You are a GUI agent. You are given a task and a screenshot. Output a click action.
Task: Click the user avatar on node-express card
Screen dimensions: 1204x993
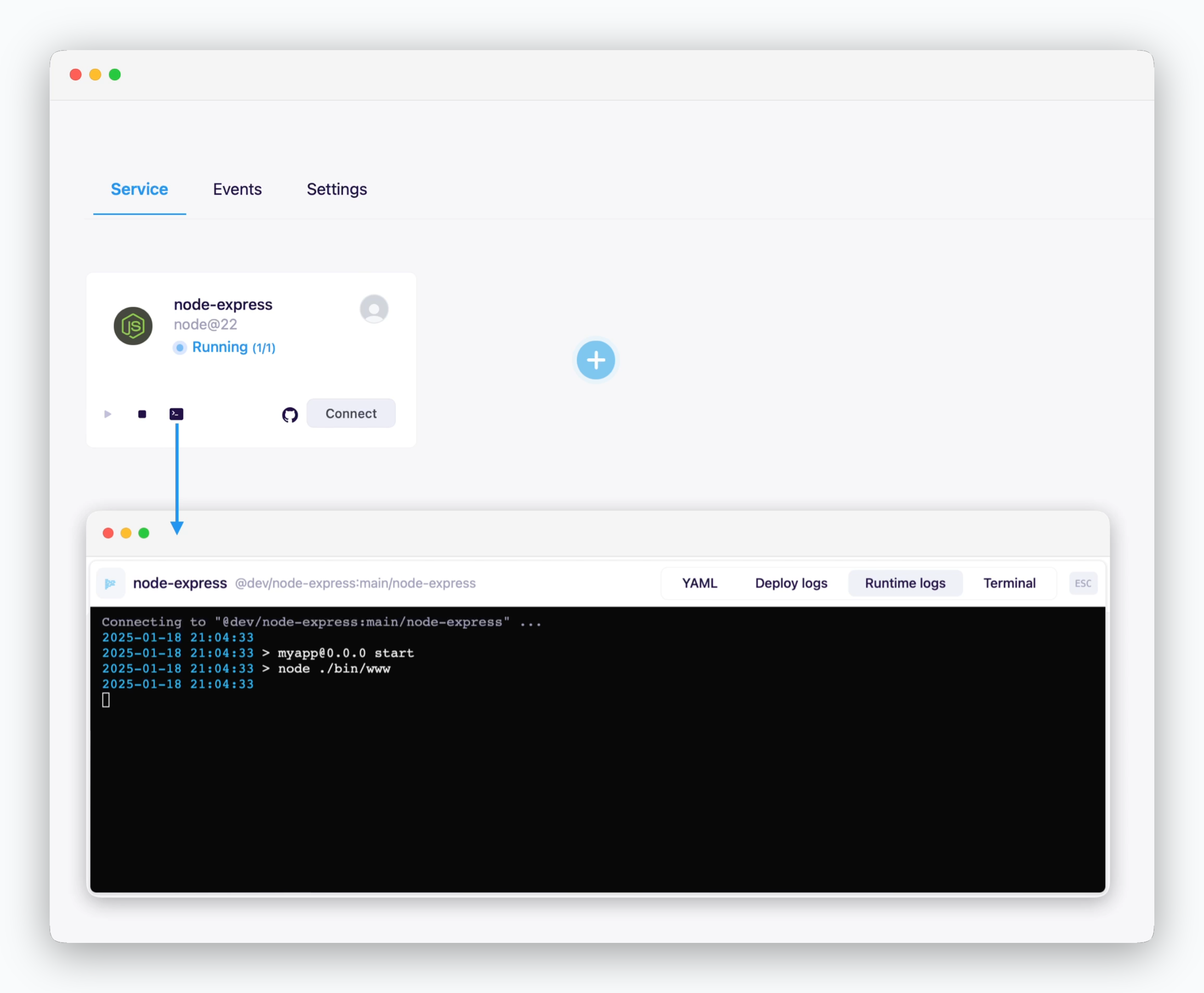[374, 309]
